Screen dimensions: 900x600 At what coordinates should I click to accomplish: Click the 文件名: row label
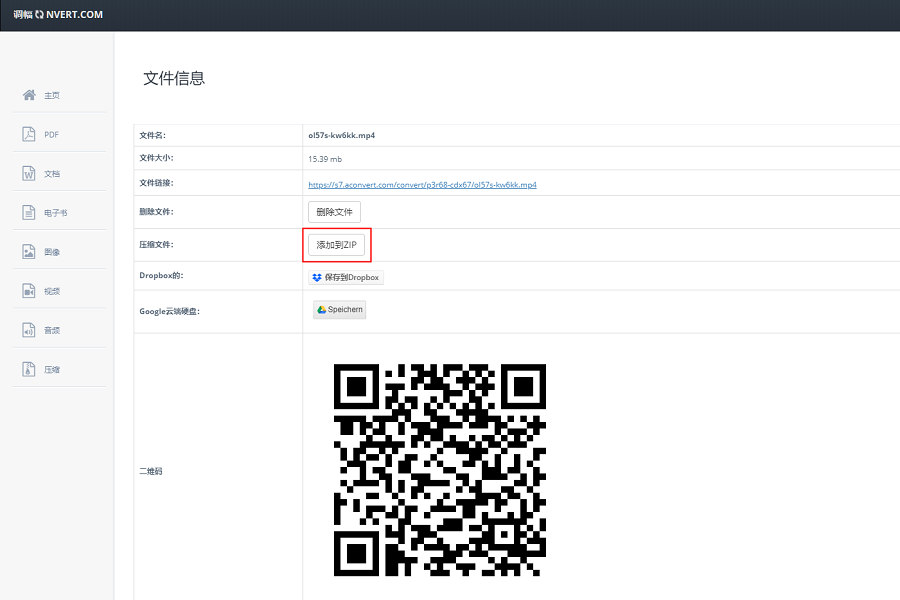tap(153, 136)
